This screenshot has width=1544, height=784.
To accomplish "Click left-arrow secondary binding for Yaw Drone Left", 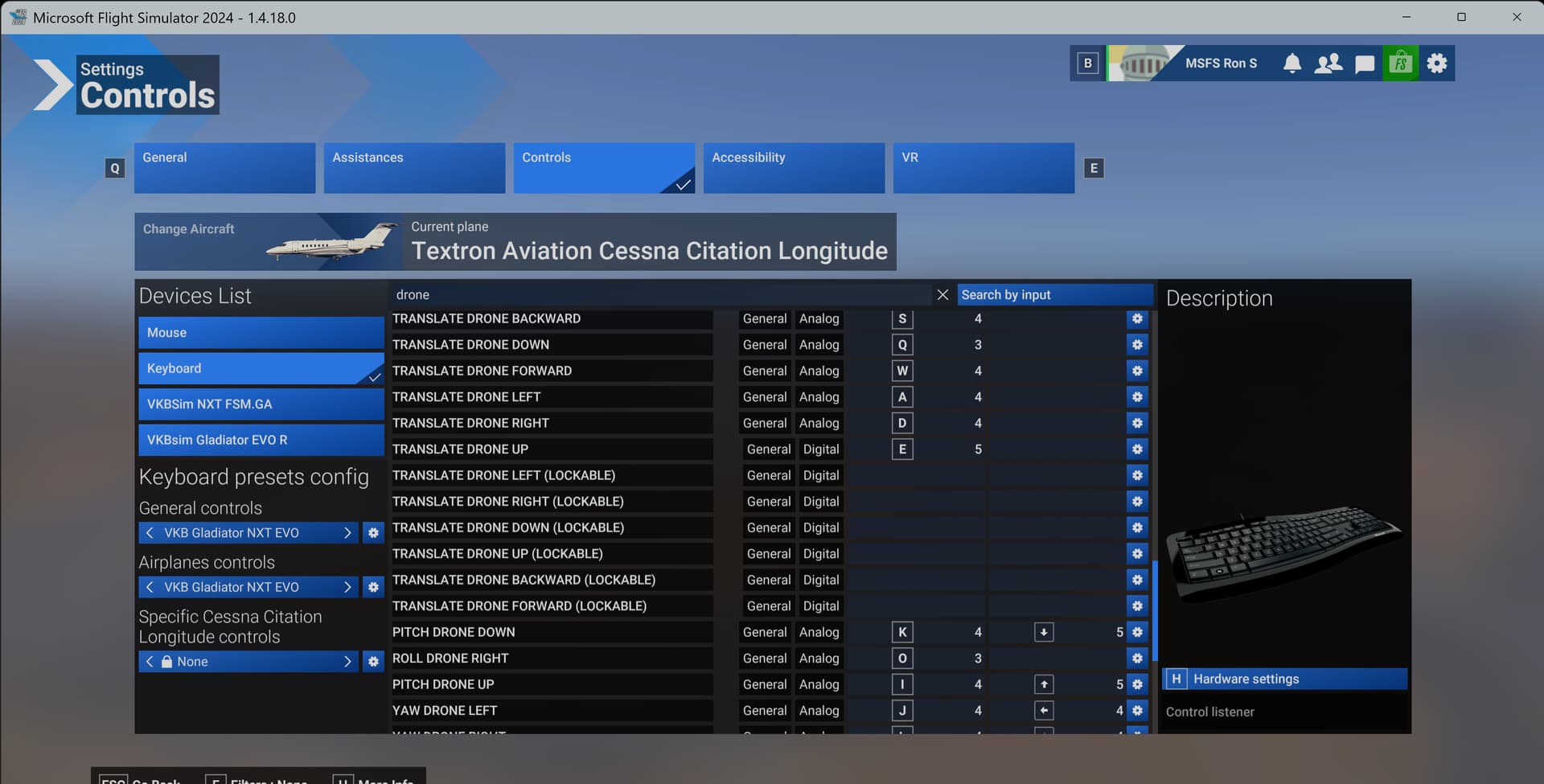I will (x=1044, y=711).
